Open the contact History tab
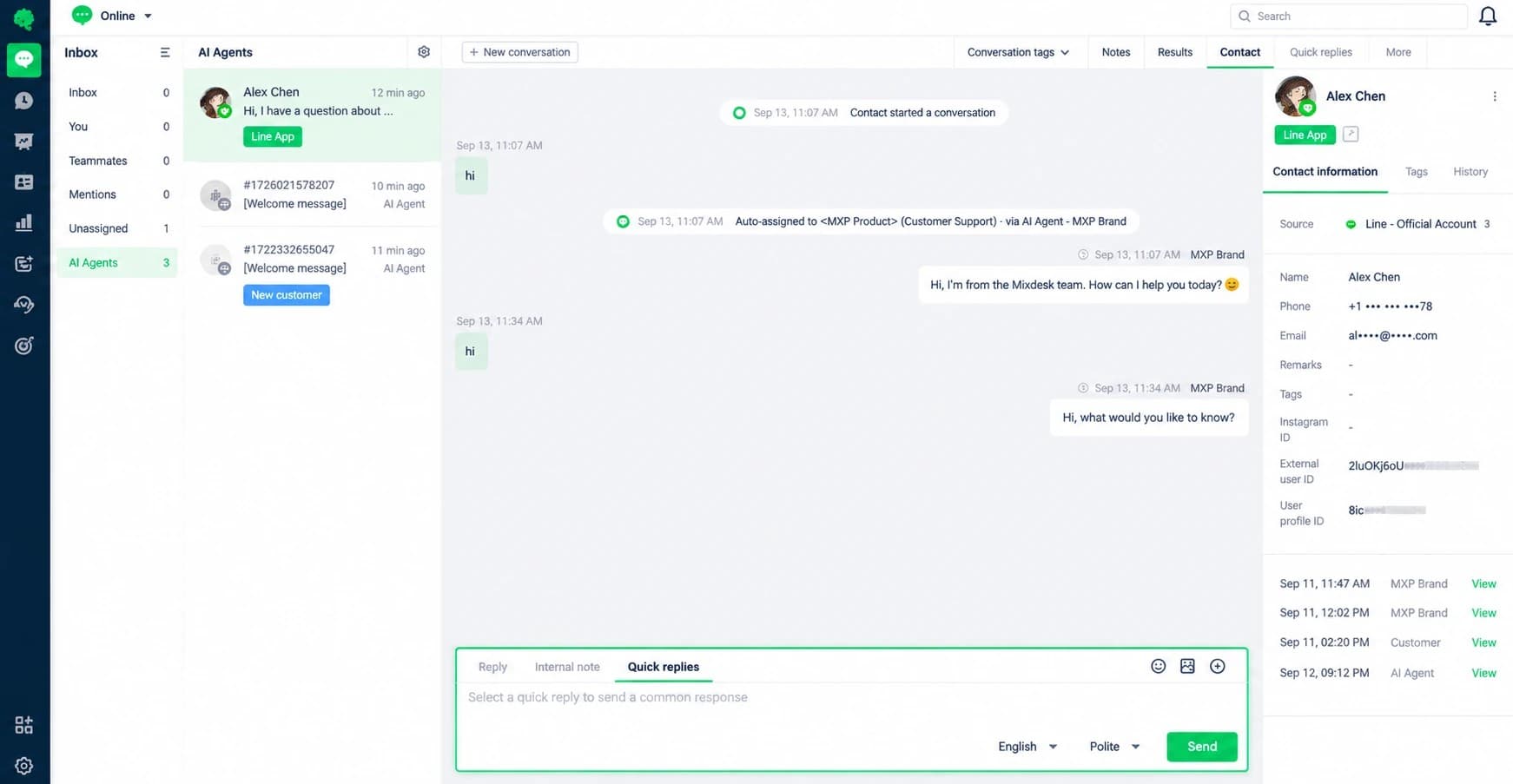Image resolution: width=1513 pixels, height=784 pixels. [x=1470, y=172]
